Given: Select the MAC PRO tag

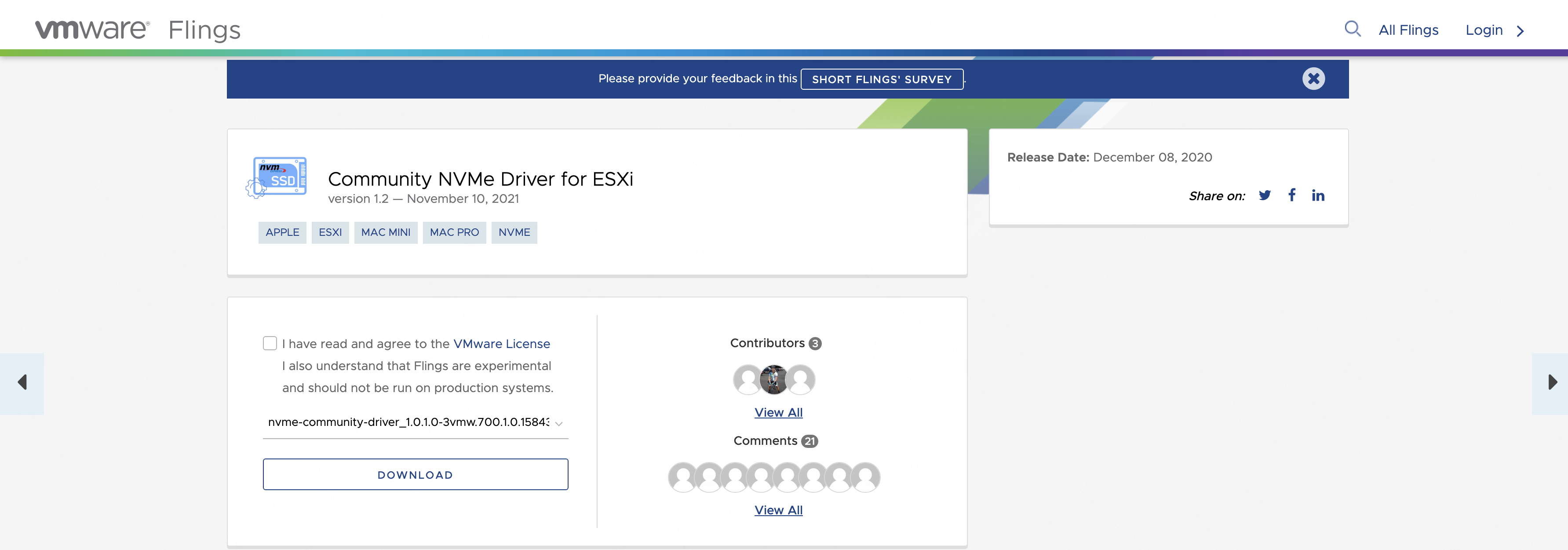Looking at the screenshot, I should [454, 232].
